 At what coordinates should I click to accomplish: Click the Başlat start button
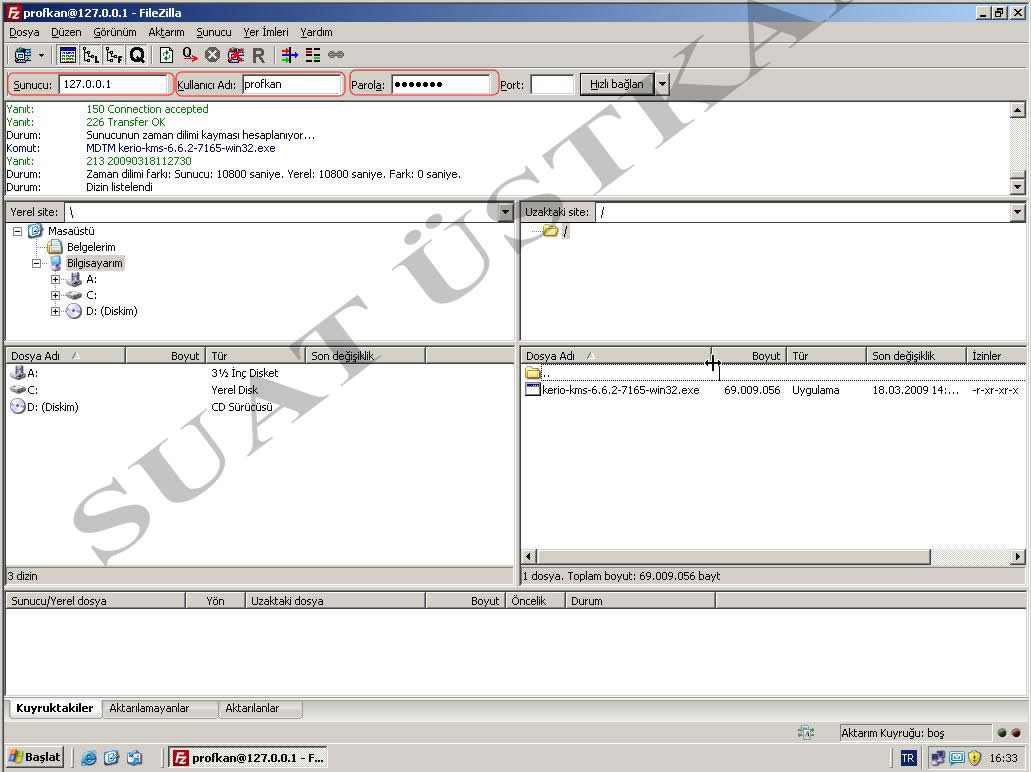[x=35, y=758]
